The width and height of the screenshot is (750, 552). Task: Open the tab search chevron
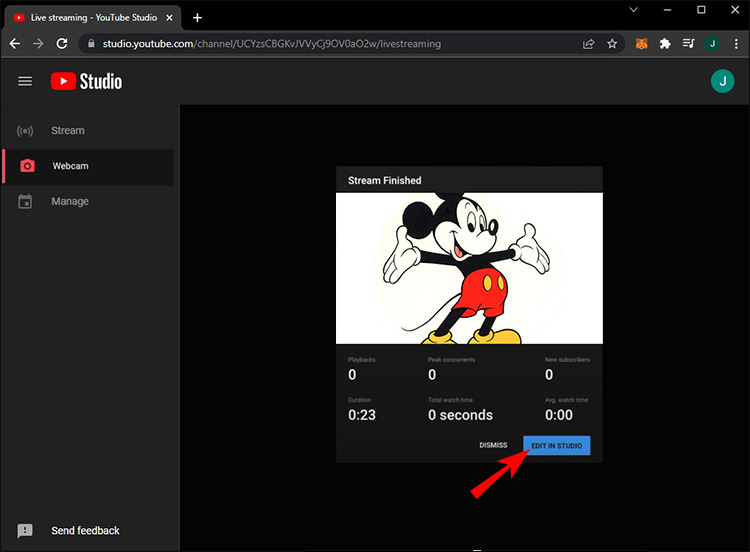(x=633, y=10)
